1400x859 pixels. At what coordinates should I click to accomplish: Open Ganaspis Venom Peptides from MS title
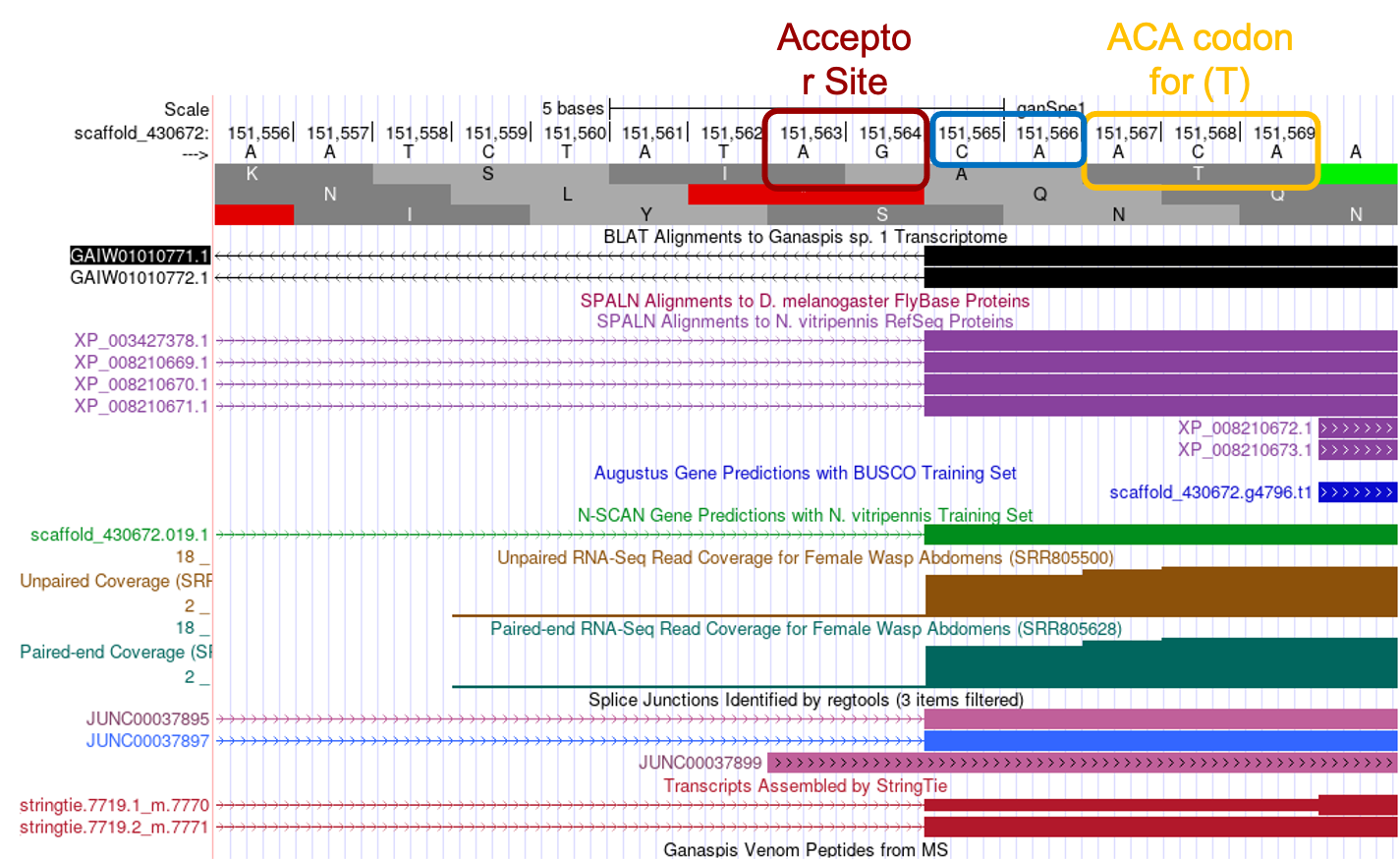[x=806, y=849]
